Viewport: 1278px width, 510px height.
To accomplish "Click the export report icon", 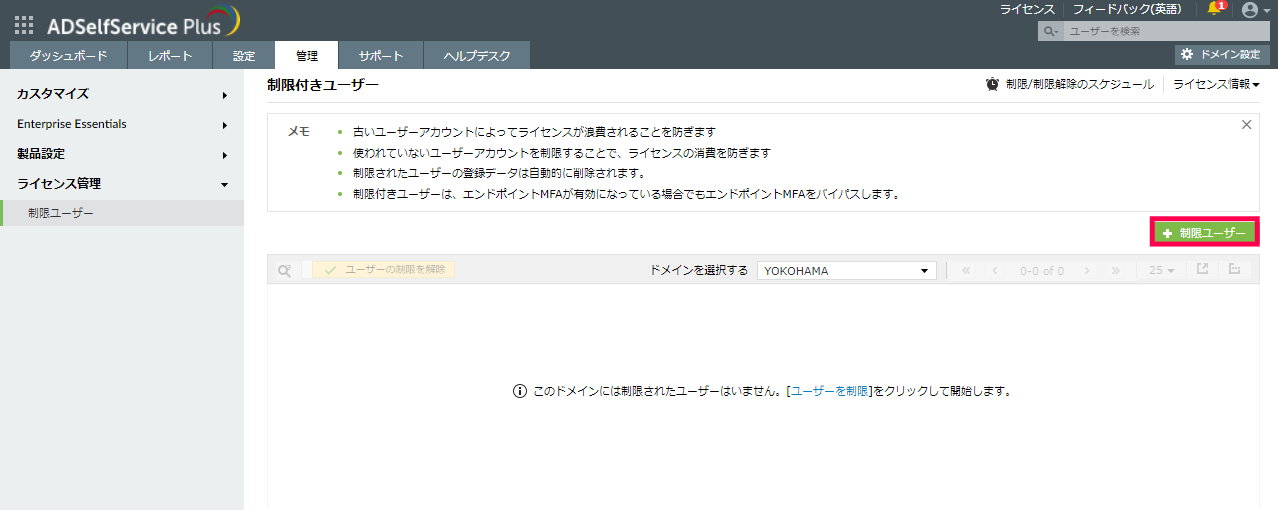I will [x=1203, y=270].
